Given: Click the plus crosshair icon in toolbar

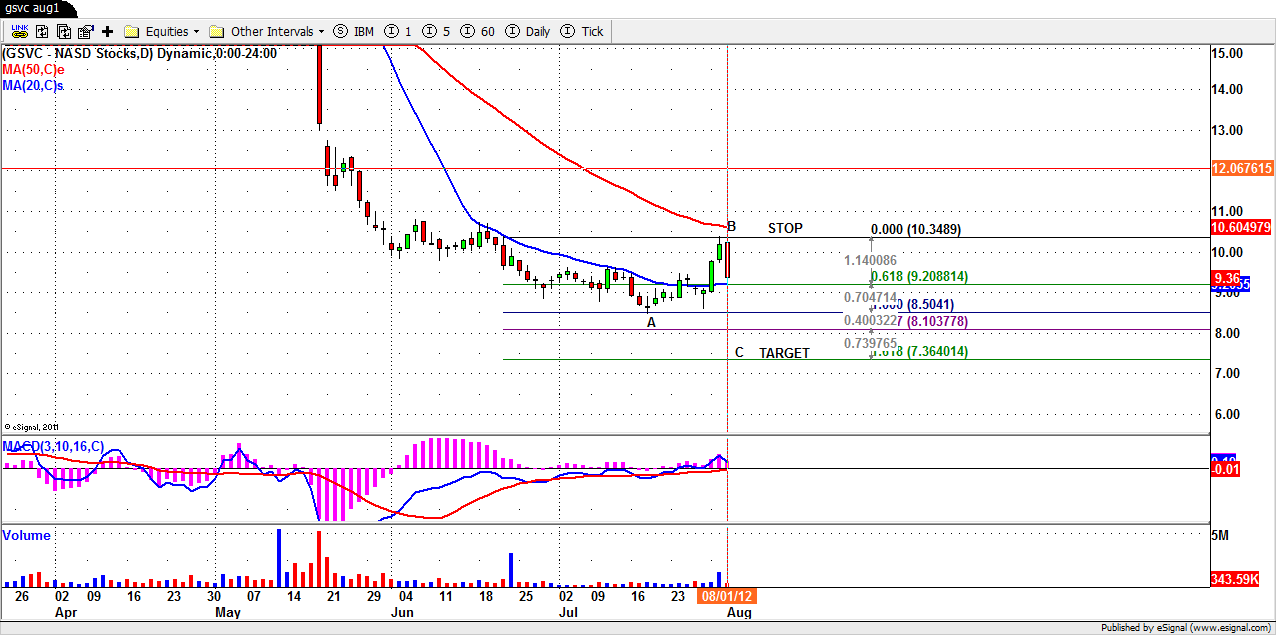Looking at the screenshot, I should (108, 31).
